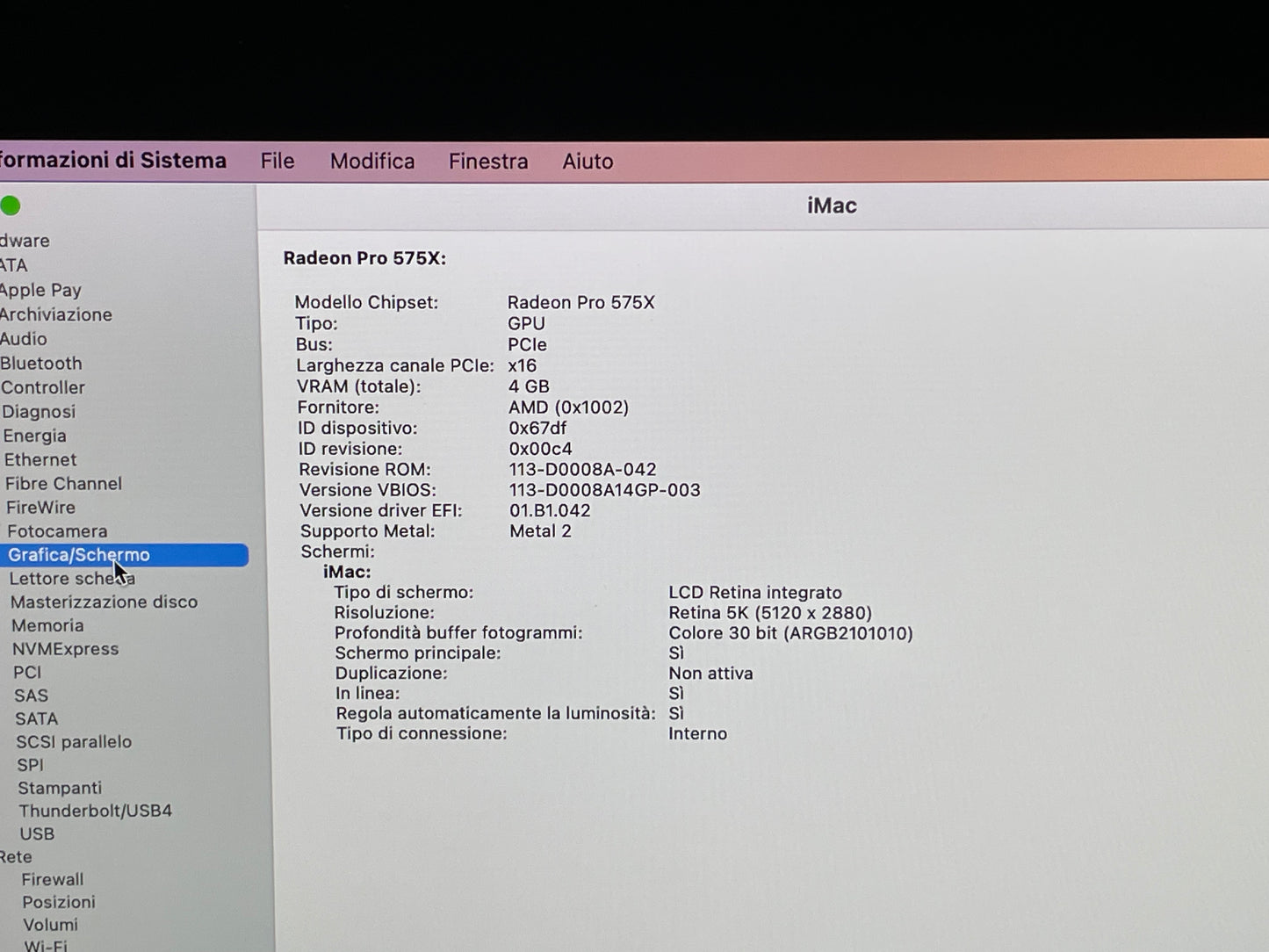Click the Radeon Pro 575X: heading
This screenshot has height=952, width=1269.
point(364,258)
